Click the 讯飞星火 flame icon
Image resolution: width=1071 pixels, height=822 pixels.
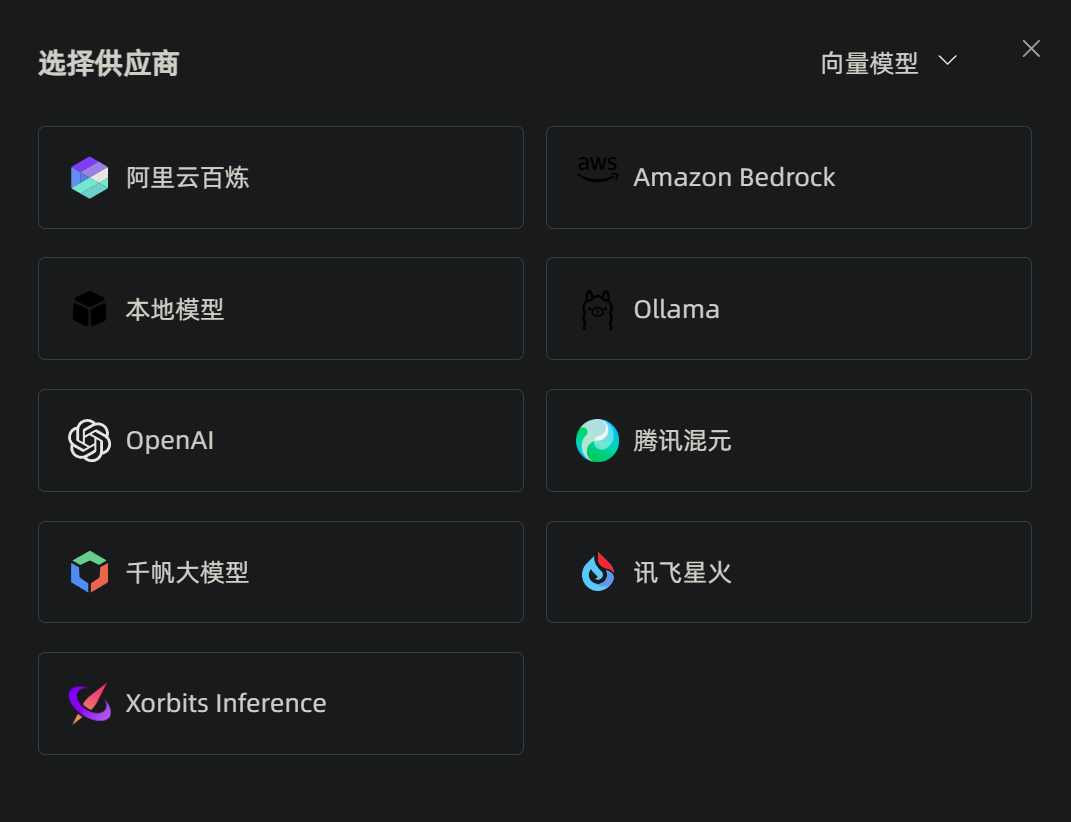[598, 572]
